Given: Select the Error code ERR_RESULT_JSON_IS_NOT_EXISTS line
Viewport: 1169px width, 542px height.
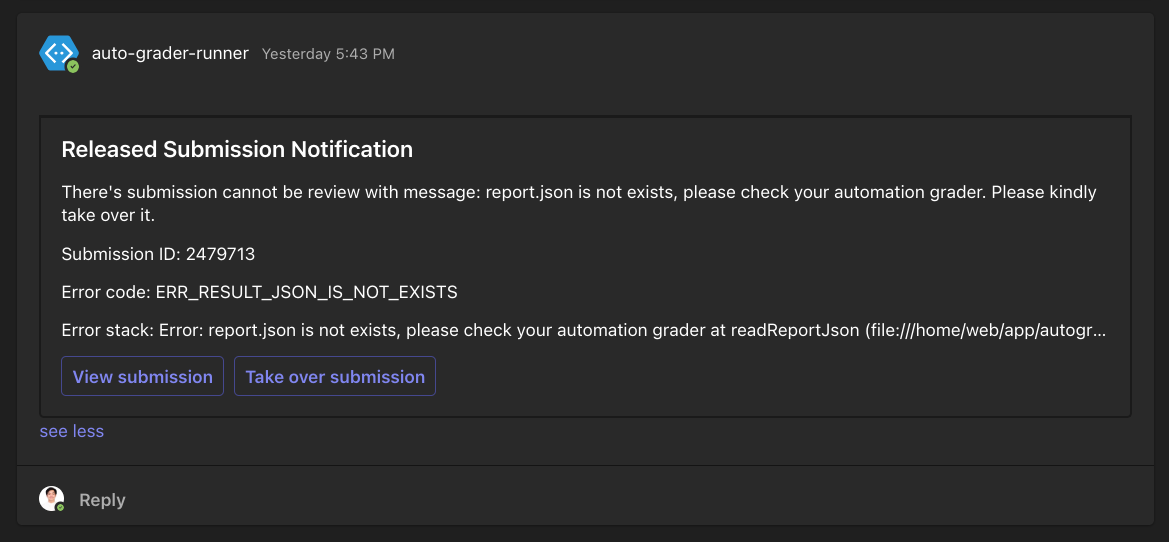Looking at the screenshot, I should [x=259, y=292].
